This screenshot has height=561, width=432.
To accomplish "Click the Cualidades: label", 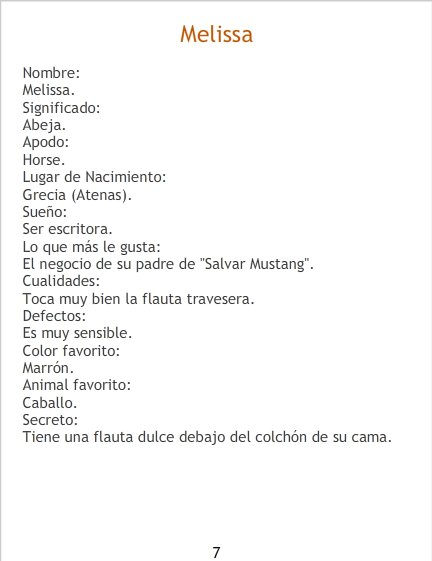I will pos(61,281).
